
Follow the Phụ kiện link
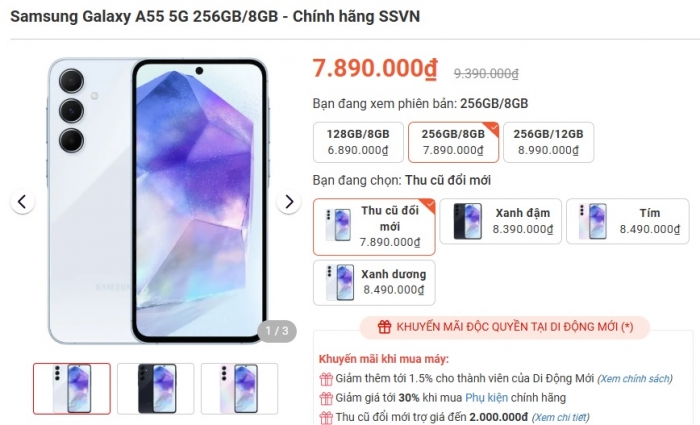tap(486, 398)
